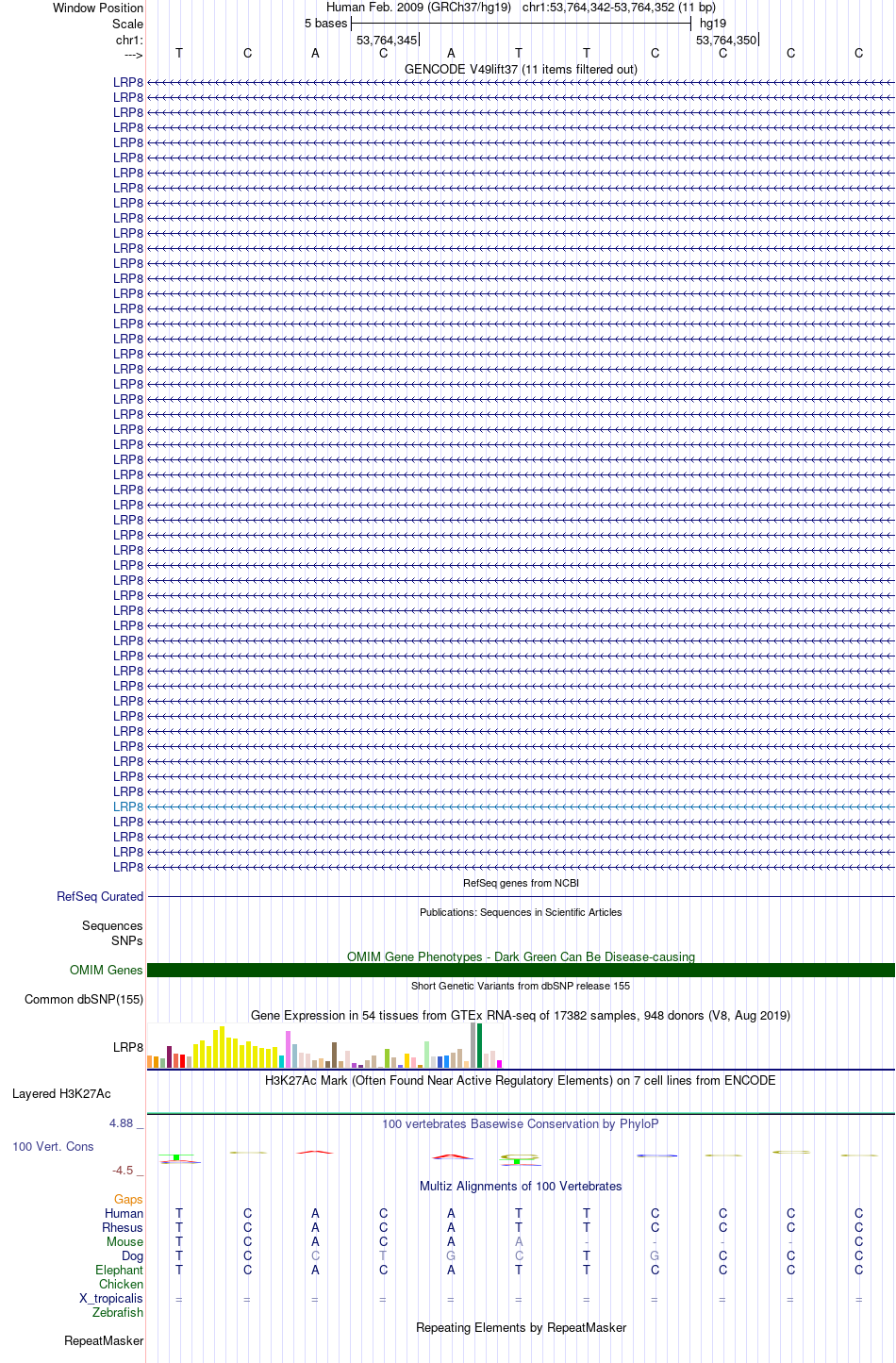Click the dark green GTEx expression bar
This screenshot has height=1363, width=896.
tap(480, 1046)
